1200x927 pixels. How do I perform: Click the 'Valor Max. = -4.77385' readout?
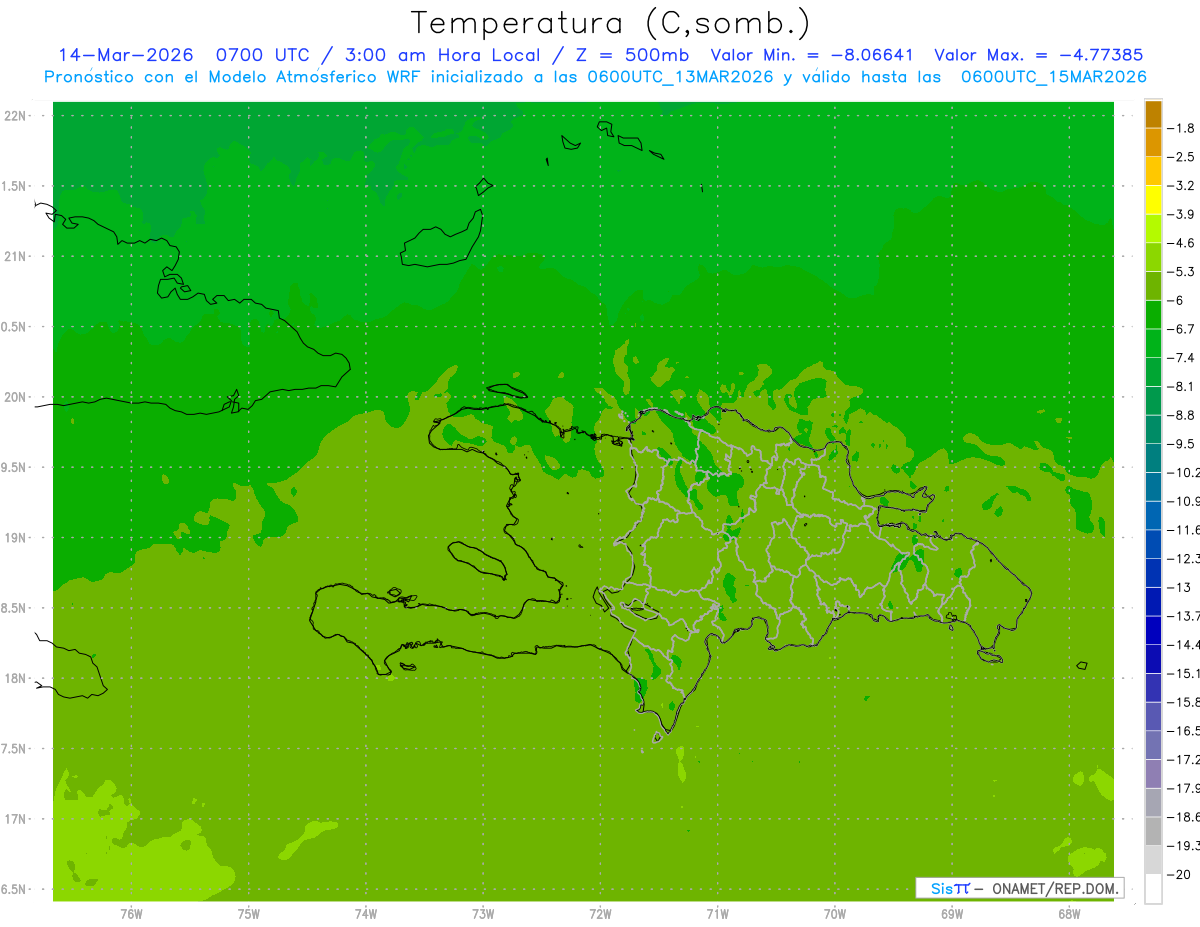[x=1038, y=55]
